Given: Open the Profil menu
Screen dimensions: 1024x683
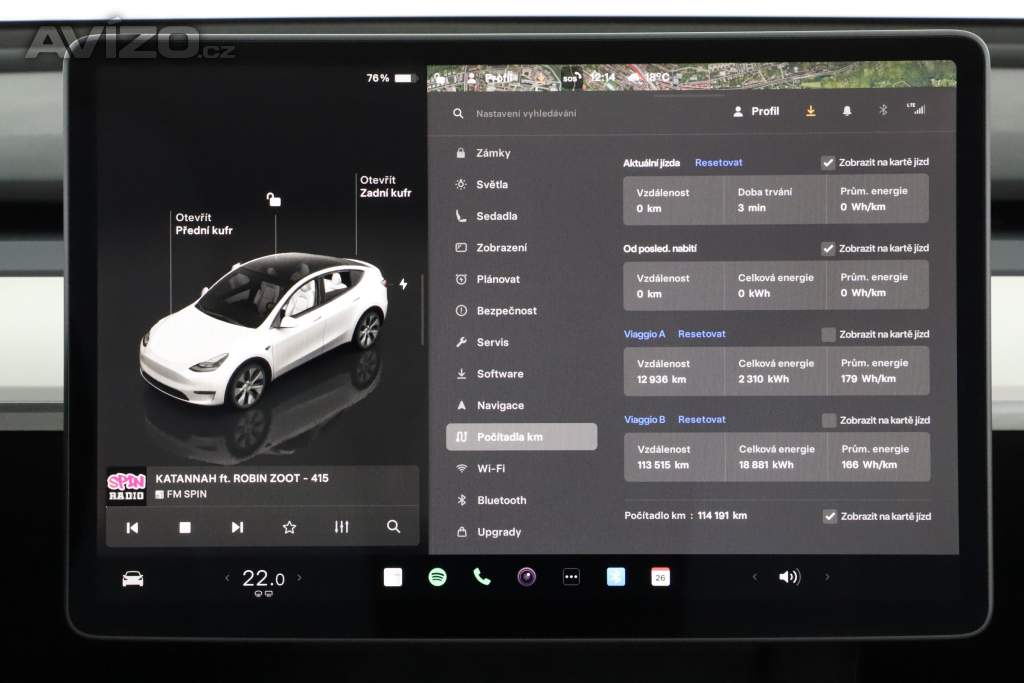Looking at the screenshot, I should [756, 112].
